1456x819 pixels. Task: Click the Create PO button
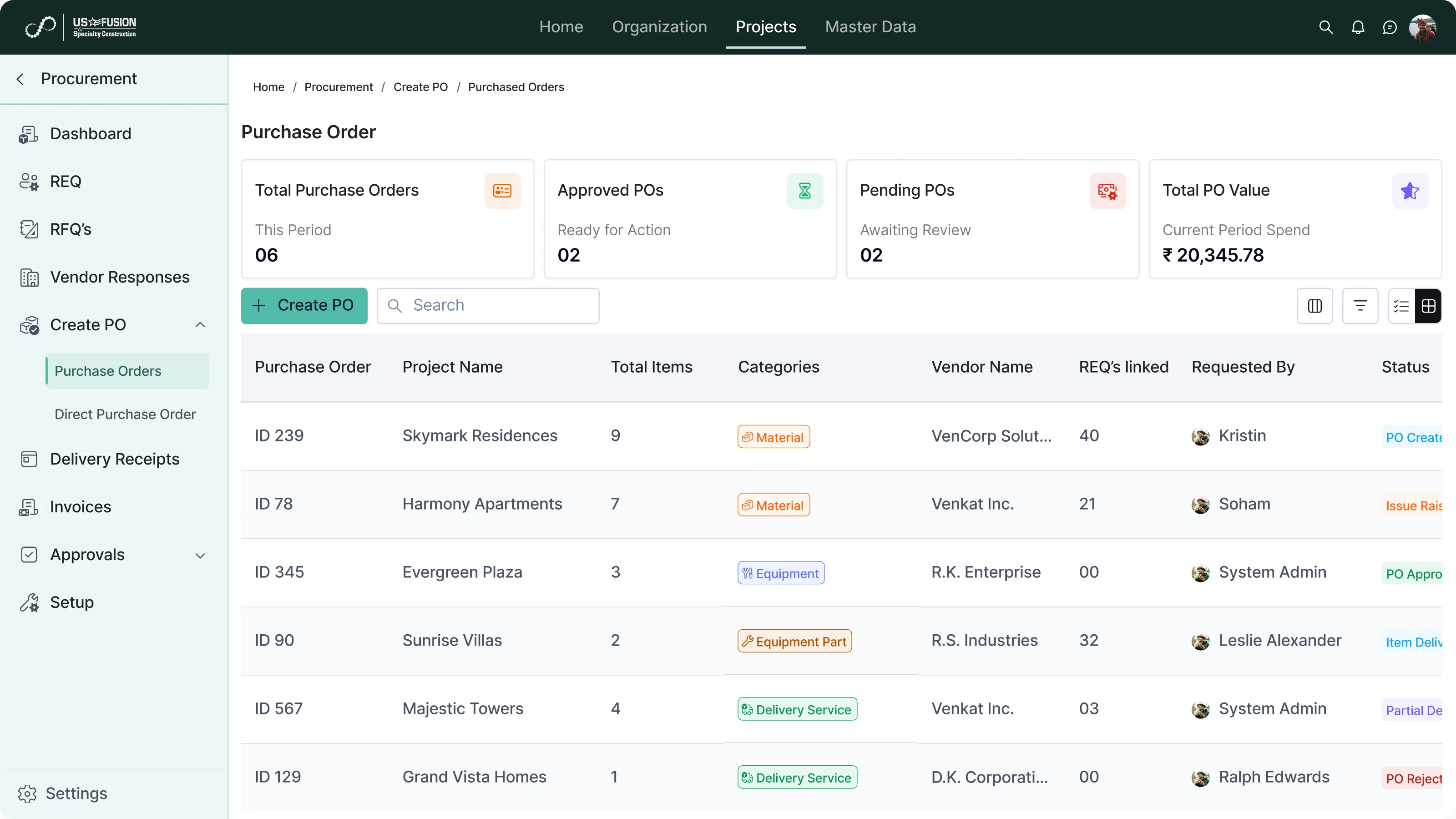304,306
